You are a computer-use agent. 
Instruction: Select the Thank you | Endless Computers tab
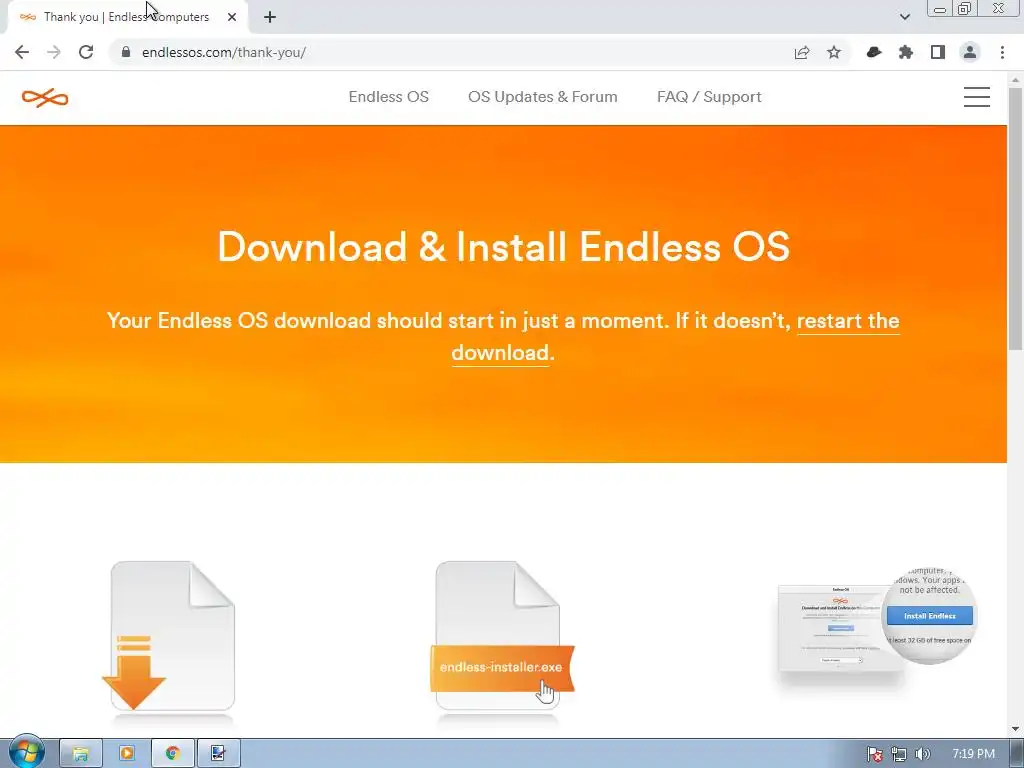tap(127, 17)
